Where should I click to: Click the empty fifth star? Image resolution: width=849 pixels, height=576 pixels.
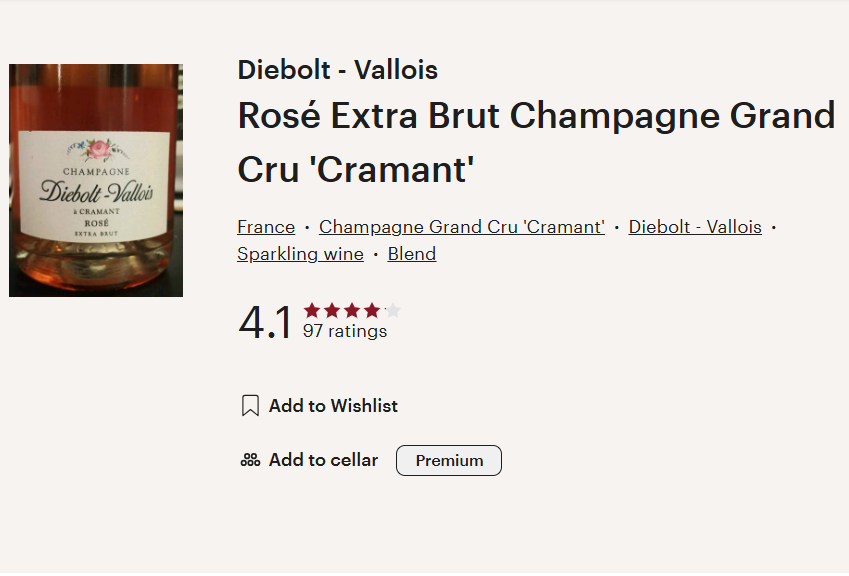390,310
